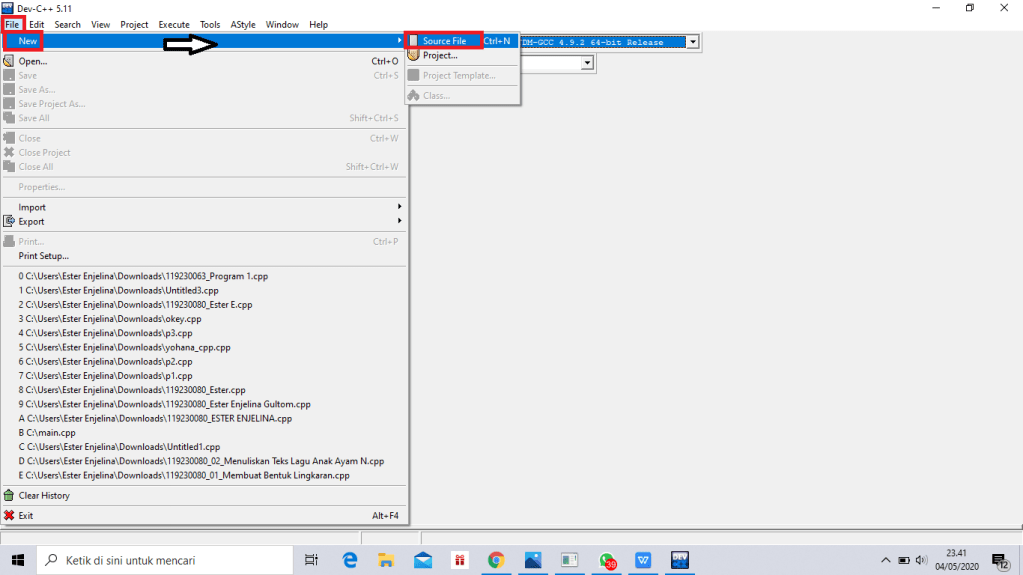Open the dropdown below the compiler selector
Image resolution: width=1023 pixels, height=575 pixels.
pyautogui.click(x=588, y=63)
